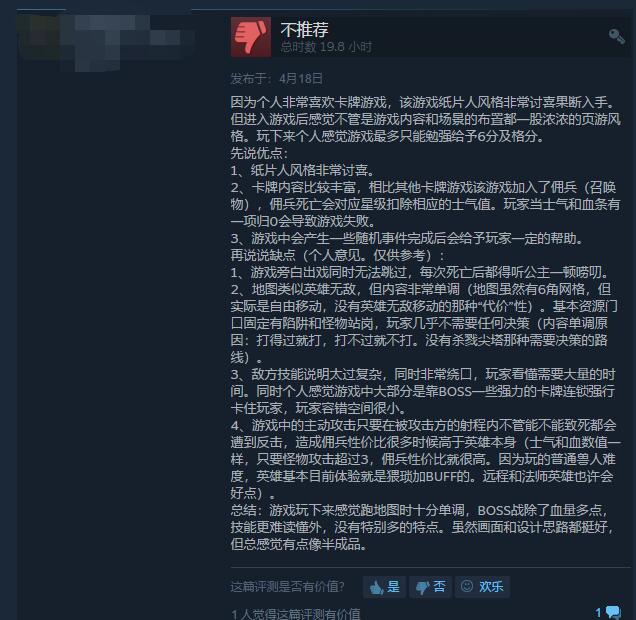
Task: Open the 不推荐 review title
Action: click(x=304, y=29)
